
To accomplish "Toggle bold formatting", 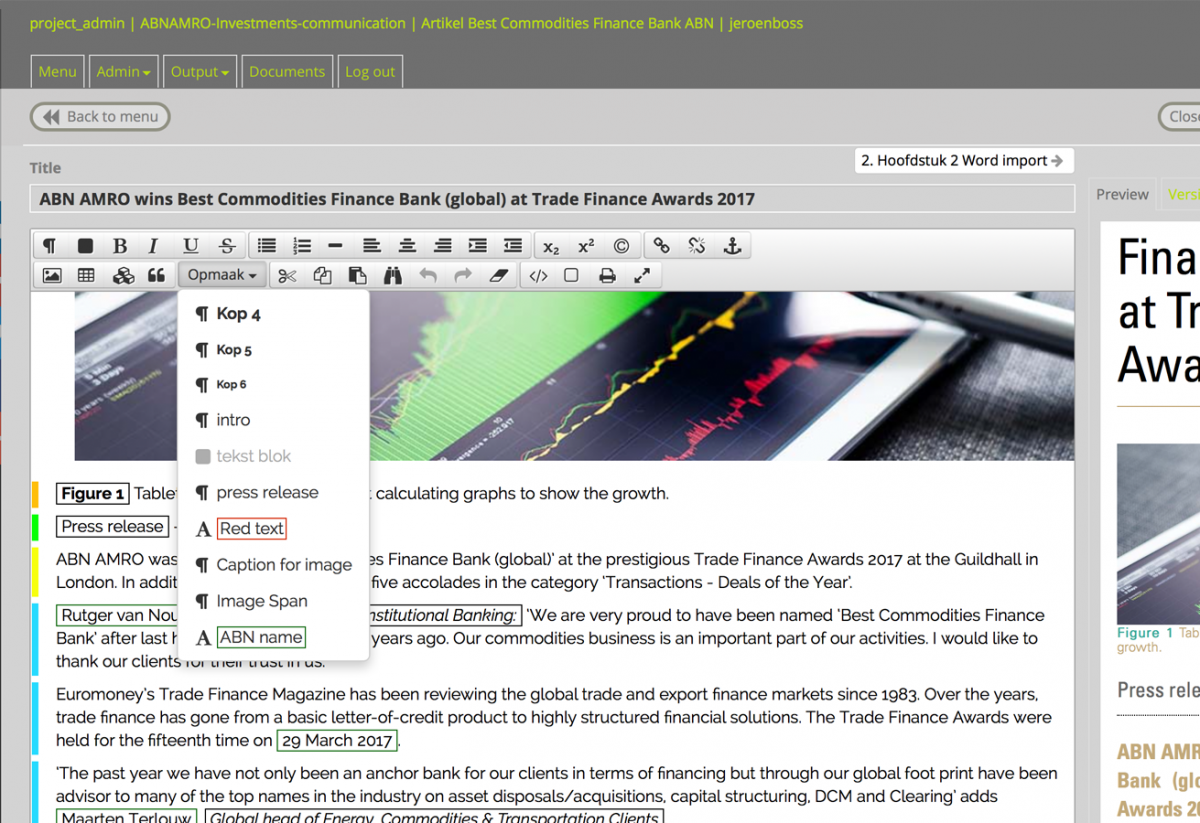I will pyautogui.click(x=120, y=246).
